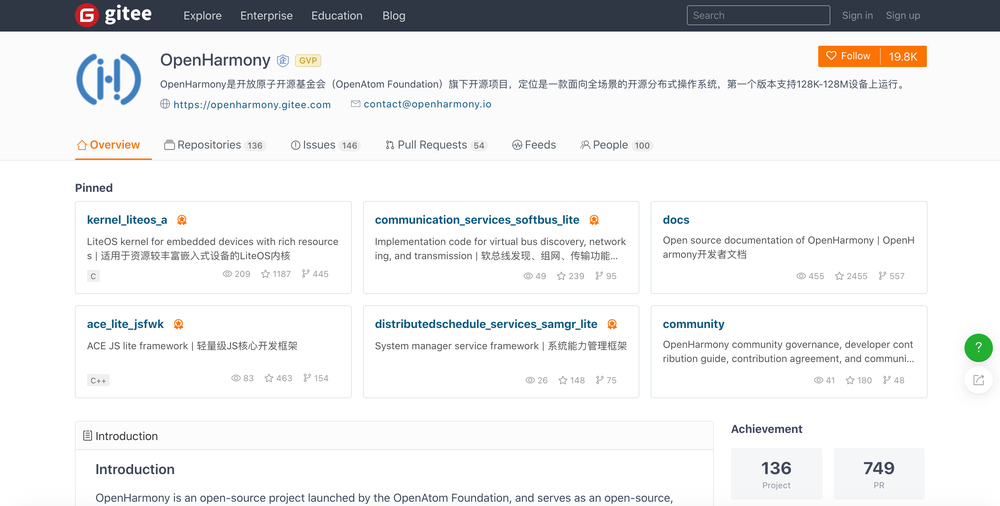
Task: Open Blog in top navigation
Action: (393, 15)
